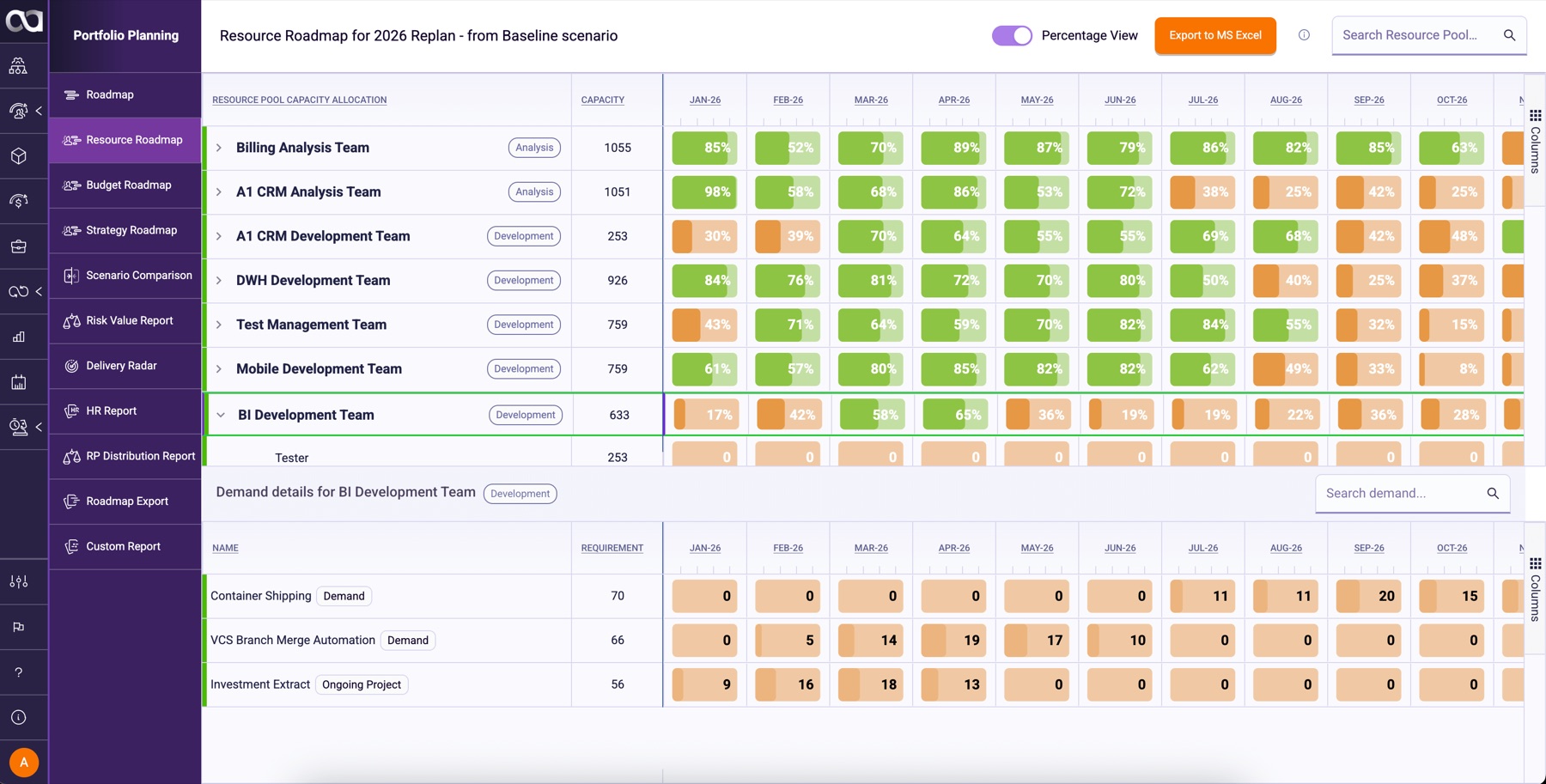Click the search magnifier in Resource Pool field
This screenshot has height=784, width=1546.
(x=1509, y=35)
